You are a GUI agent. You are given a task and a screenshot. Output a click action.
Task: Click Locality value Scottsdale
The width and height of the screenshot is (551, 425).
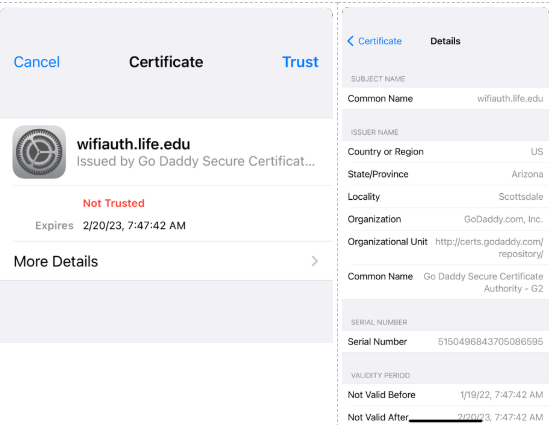[x=521, y=197]
